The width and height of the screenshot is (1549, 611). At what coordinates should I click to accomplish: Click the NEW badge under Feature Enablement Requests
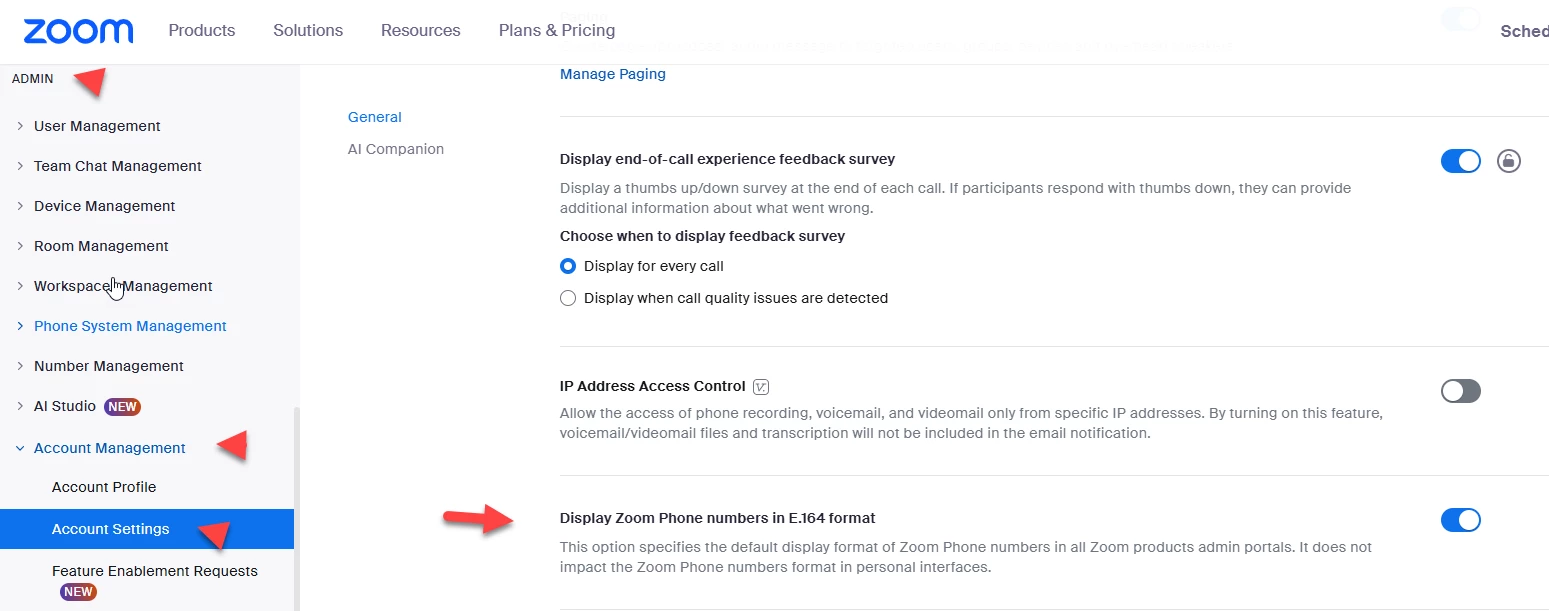tap(78, 592)
